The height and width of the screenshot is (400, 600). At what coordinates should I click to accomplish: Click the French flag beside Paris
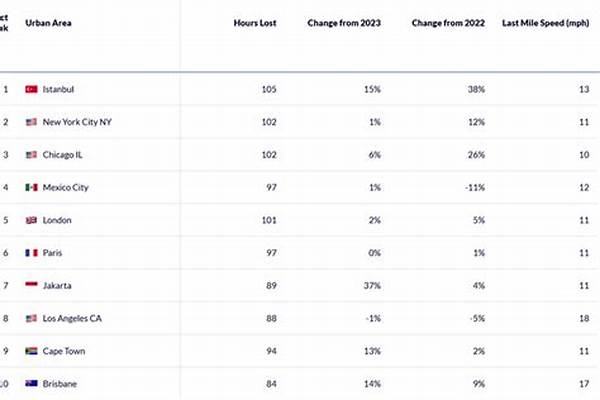[31, 253]
